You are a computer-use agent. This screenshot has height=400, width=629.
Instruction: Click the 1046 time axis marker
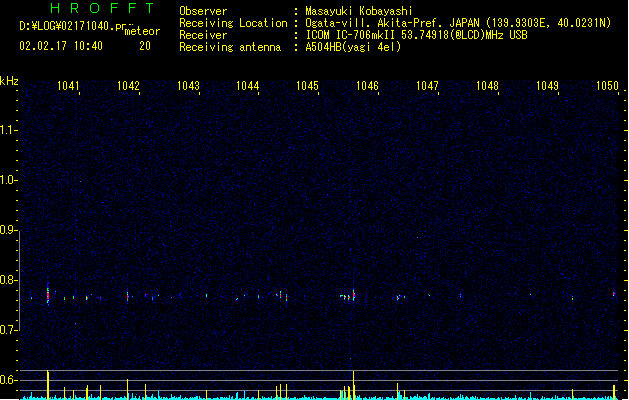point(367,86)
